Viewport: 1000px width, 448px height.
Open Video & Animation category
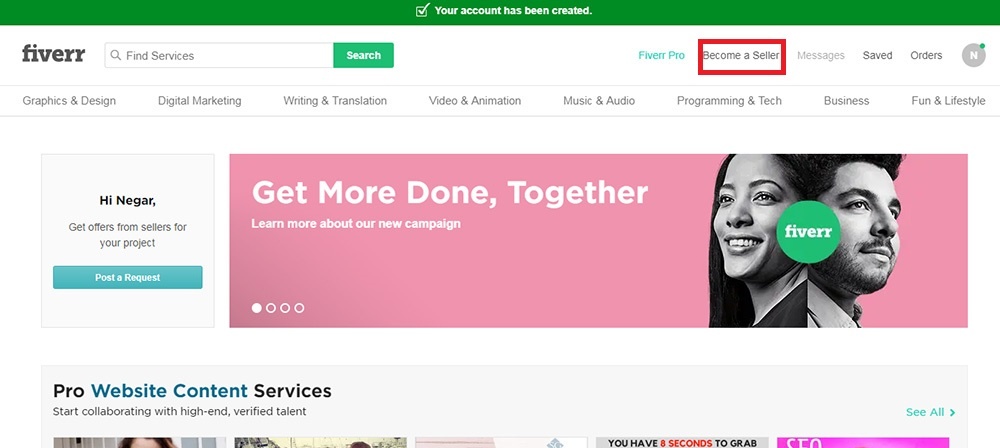pos(474,101)
